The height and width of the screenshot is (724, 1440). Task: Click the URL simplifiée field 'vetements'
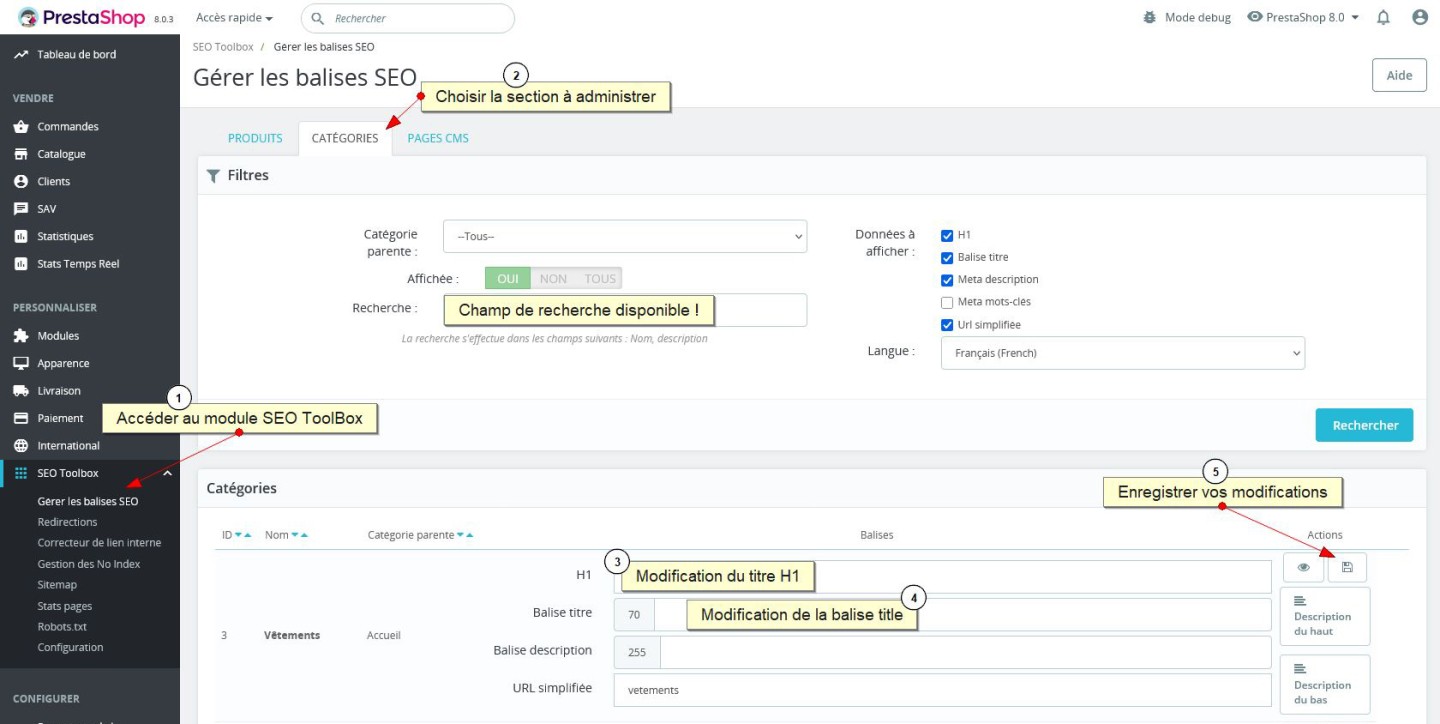coord(942,690)
